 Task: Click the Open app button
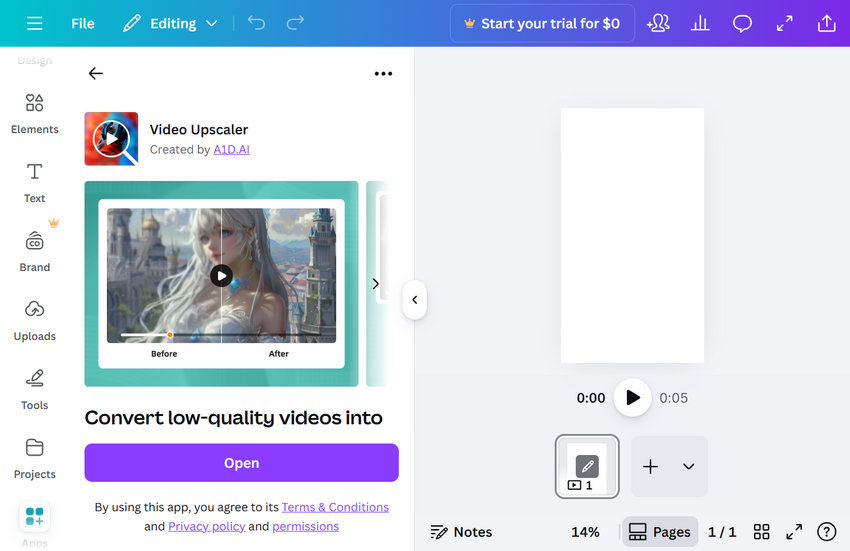(x=241, y=463)
